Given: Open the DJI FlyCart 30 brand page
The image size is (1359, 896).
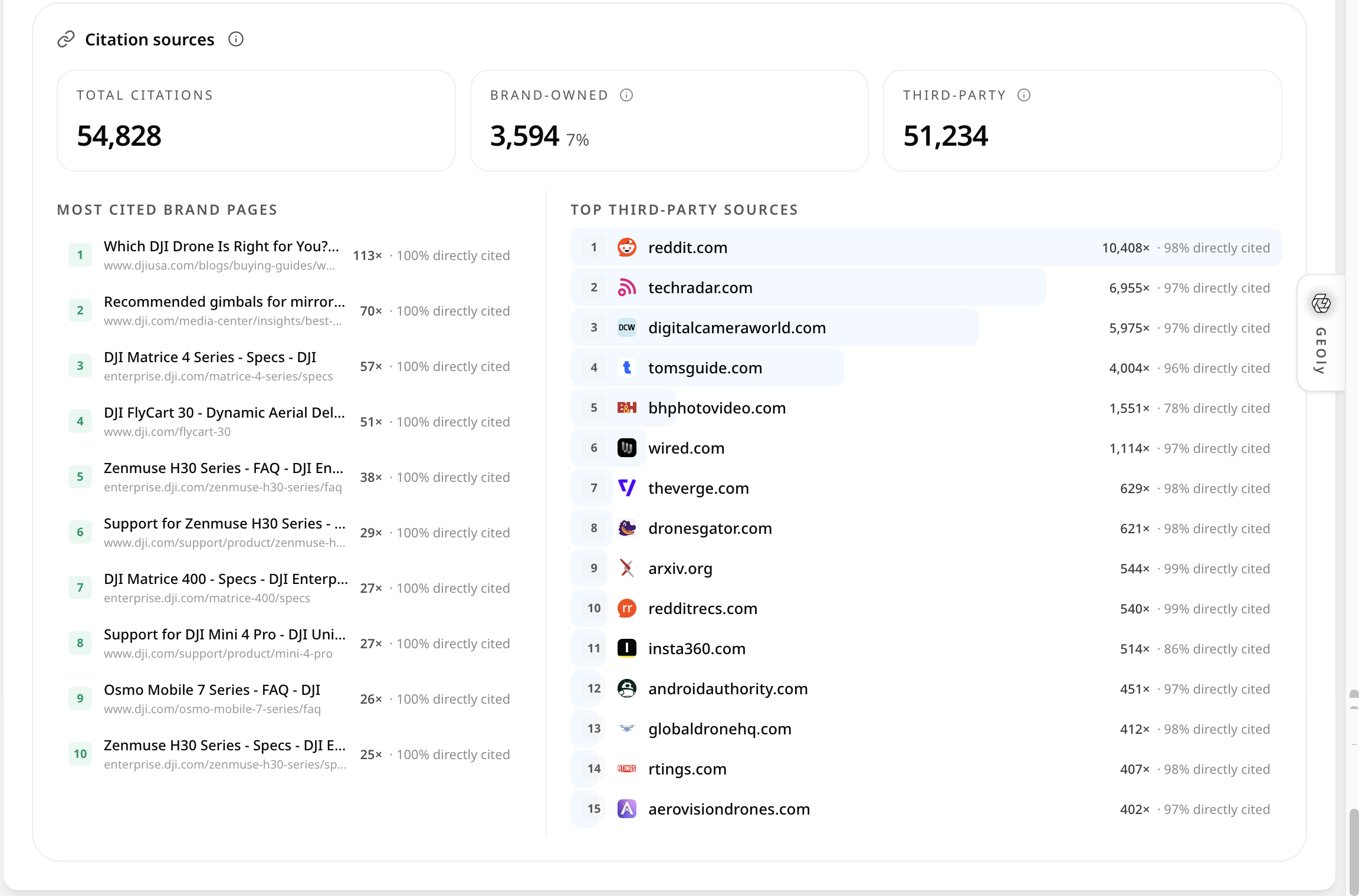Looking at the screenshot, I should click(224, 413).
